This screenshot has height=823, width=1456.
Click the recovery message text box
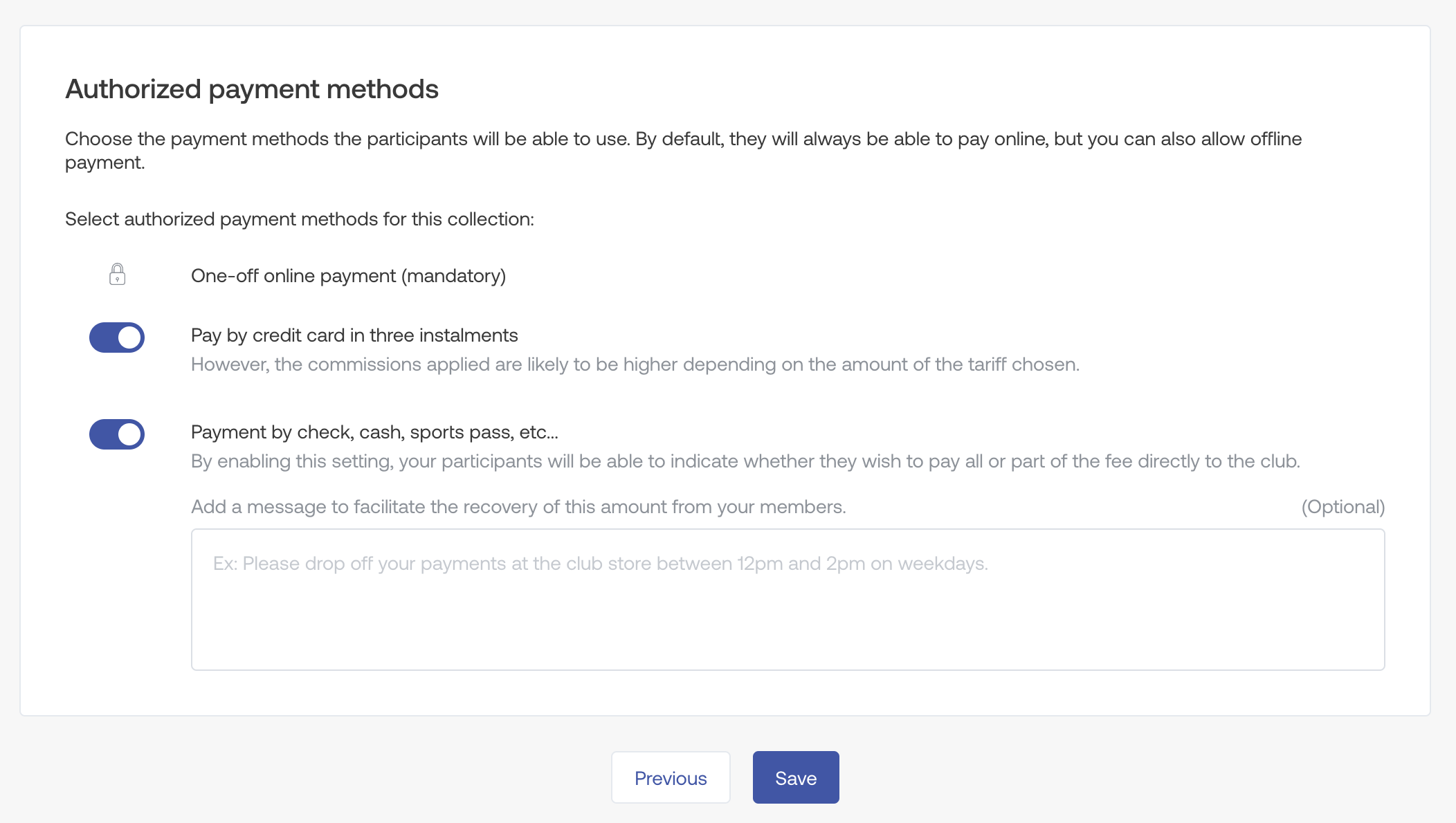coord(788,609)
